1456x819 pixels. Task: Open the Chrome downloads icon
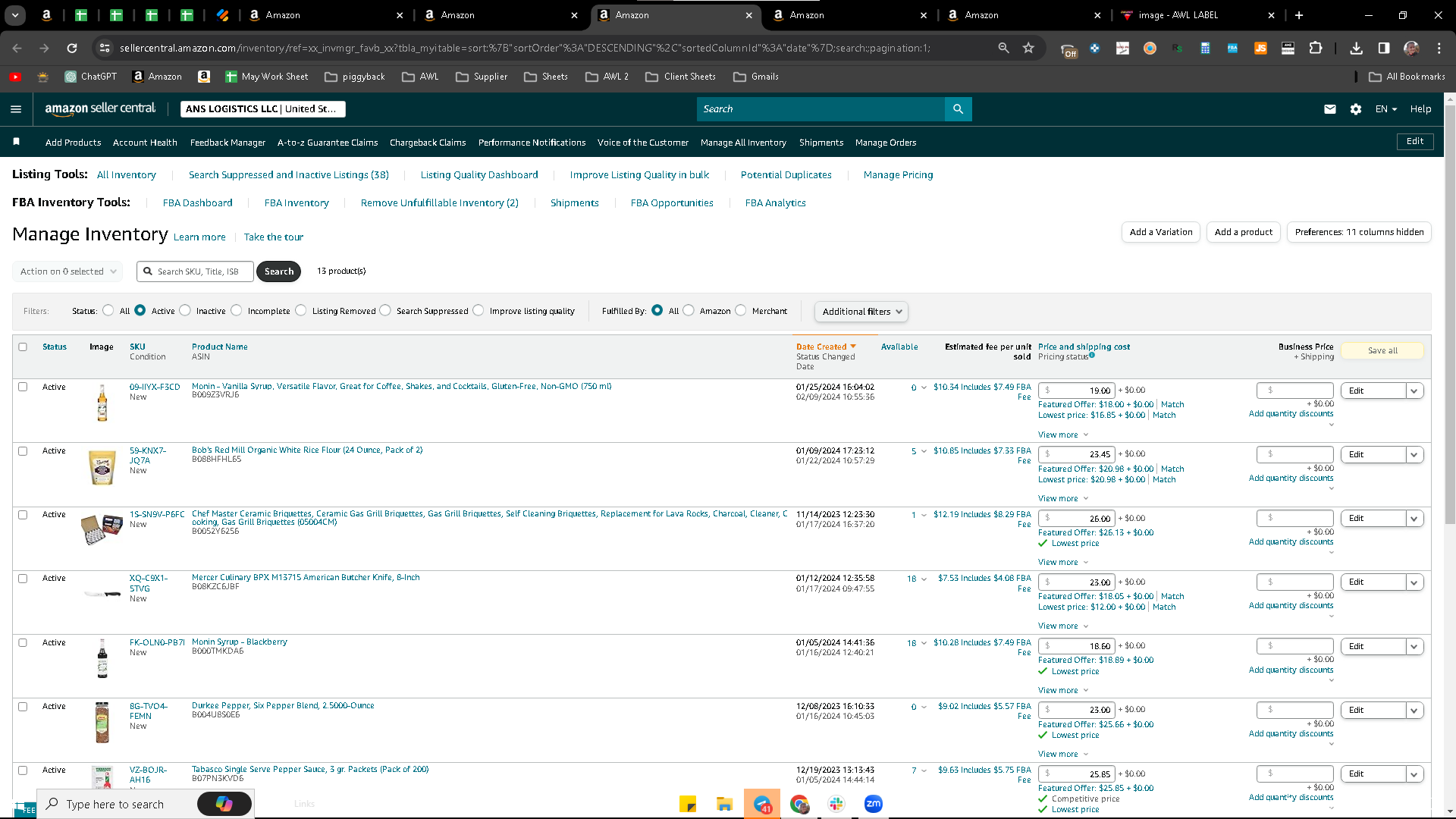(1357, 48)
